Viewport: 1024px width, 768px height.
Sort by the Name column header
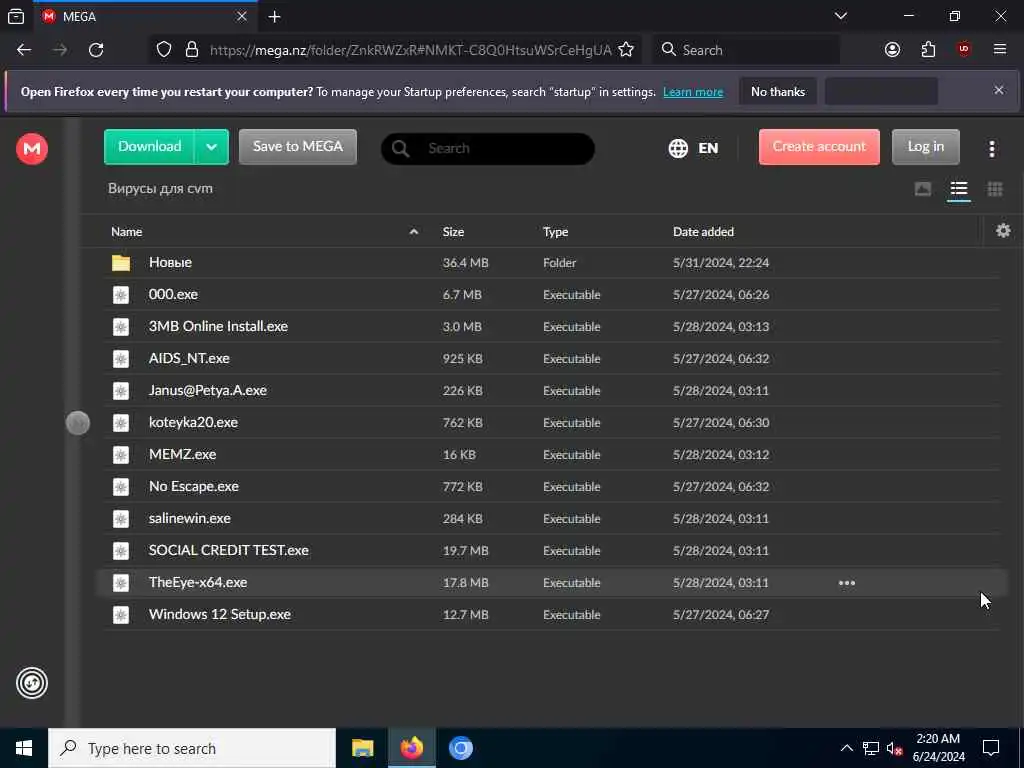(x=127, y=232)
